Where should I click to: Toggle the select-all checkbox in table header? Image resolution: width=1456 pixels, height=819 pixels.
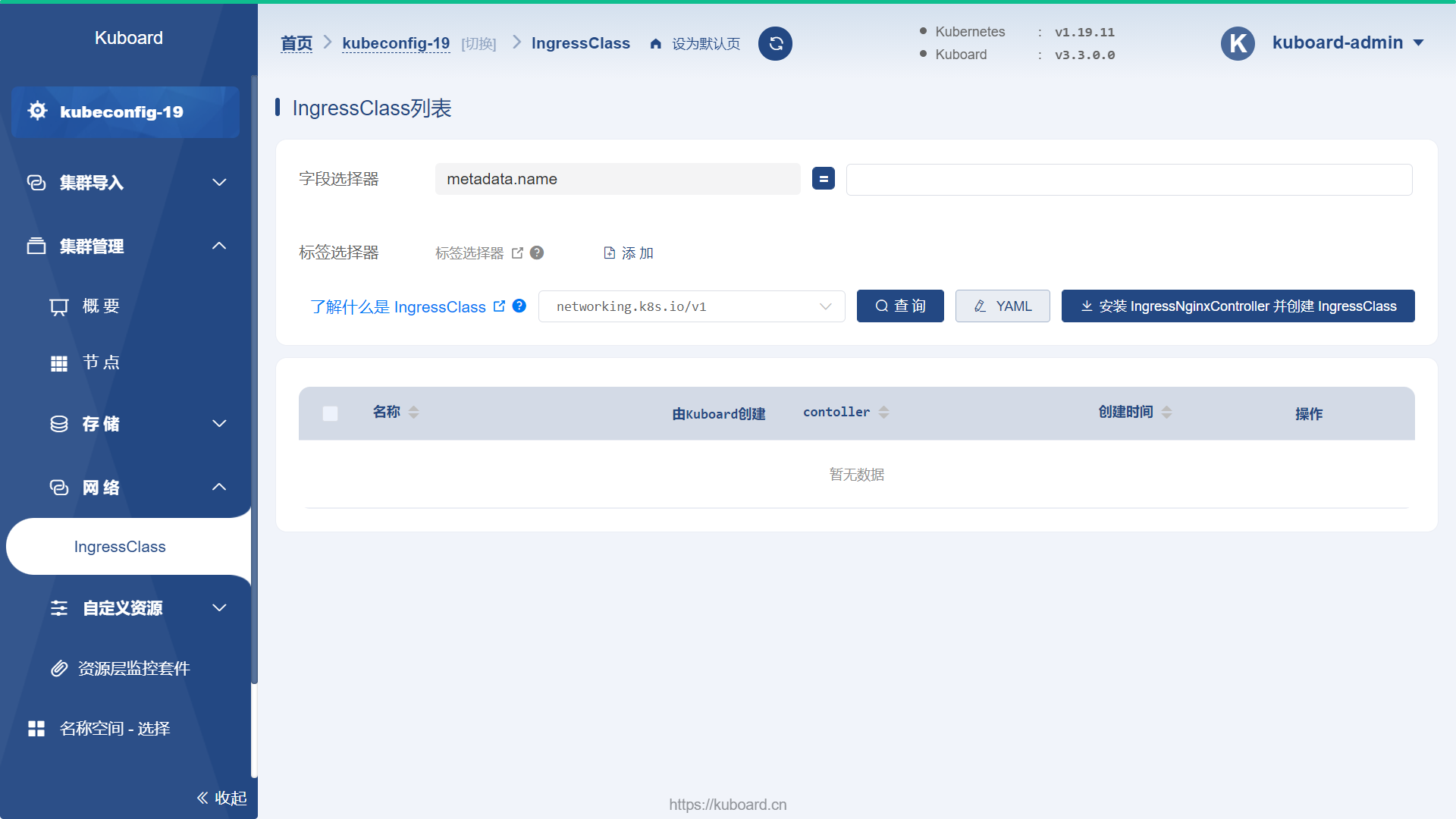(330, 413)
